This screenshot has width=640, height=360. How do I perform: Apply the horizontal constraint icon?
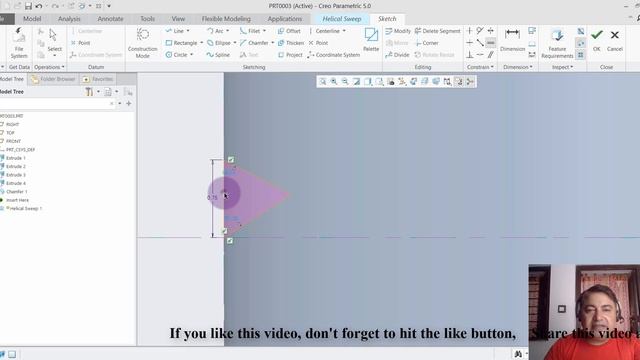(469, 43)
